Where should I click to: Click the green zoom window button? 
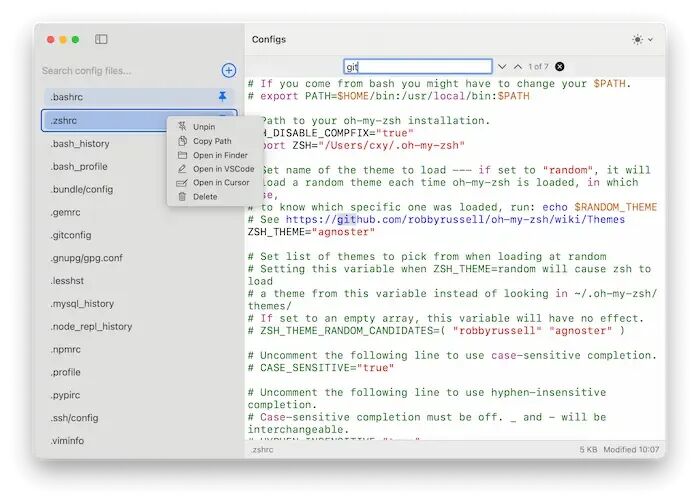coord(75,40)
